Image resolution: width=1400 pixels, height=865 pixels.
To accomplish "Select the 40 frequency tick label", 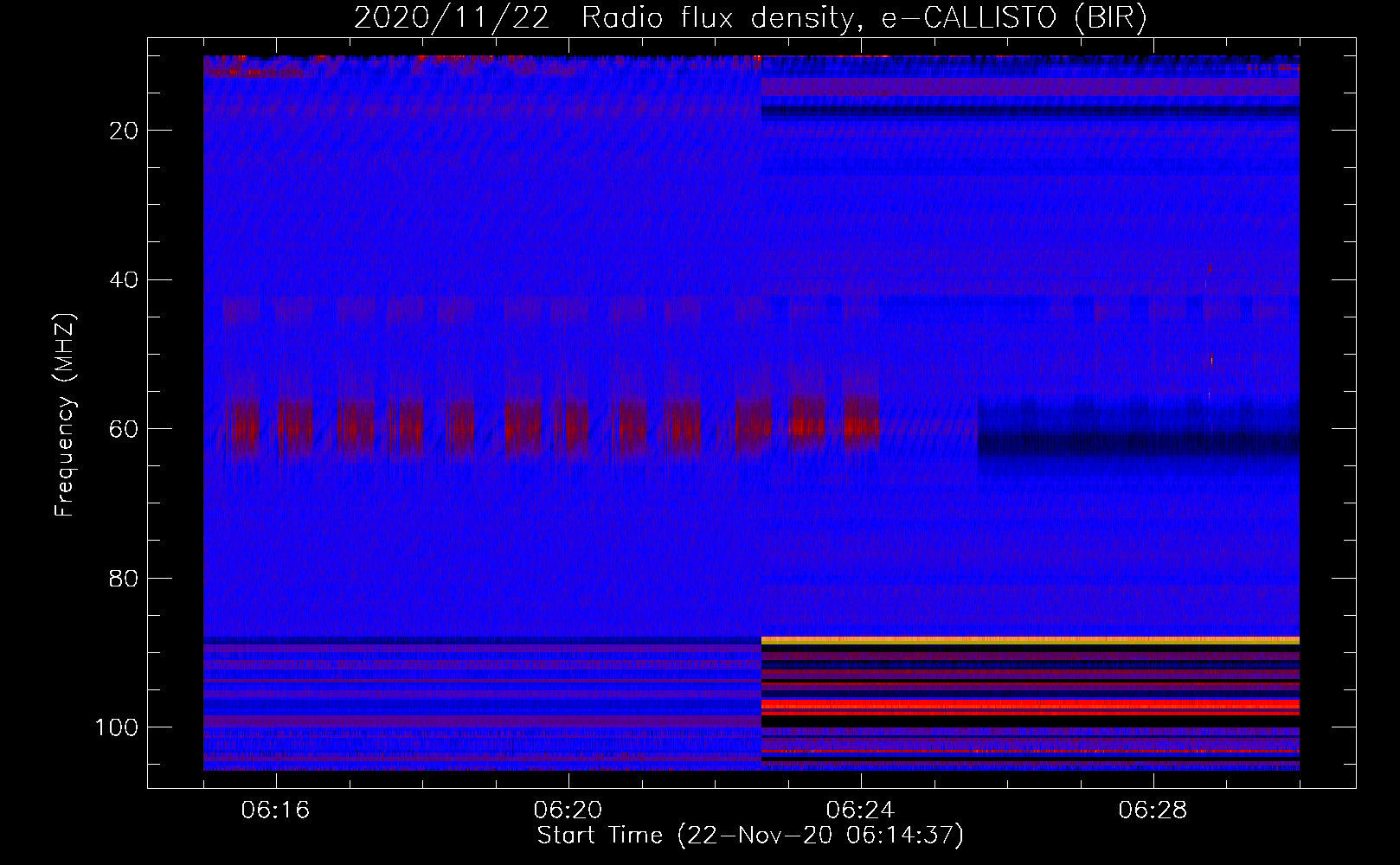I will click(x=122, y=280).
